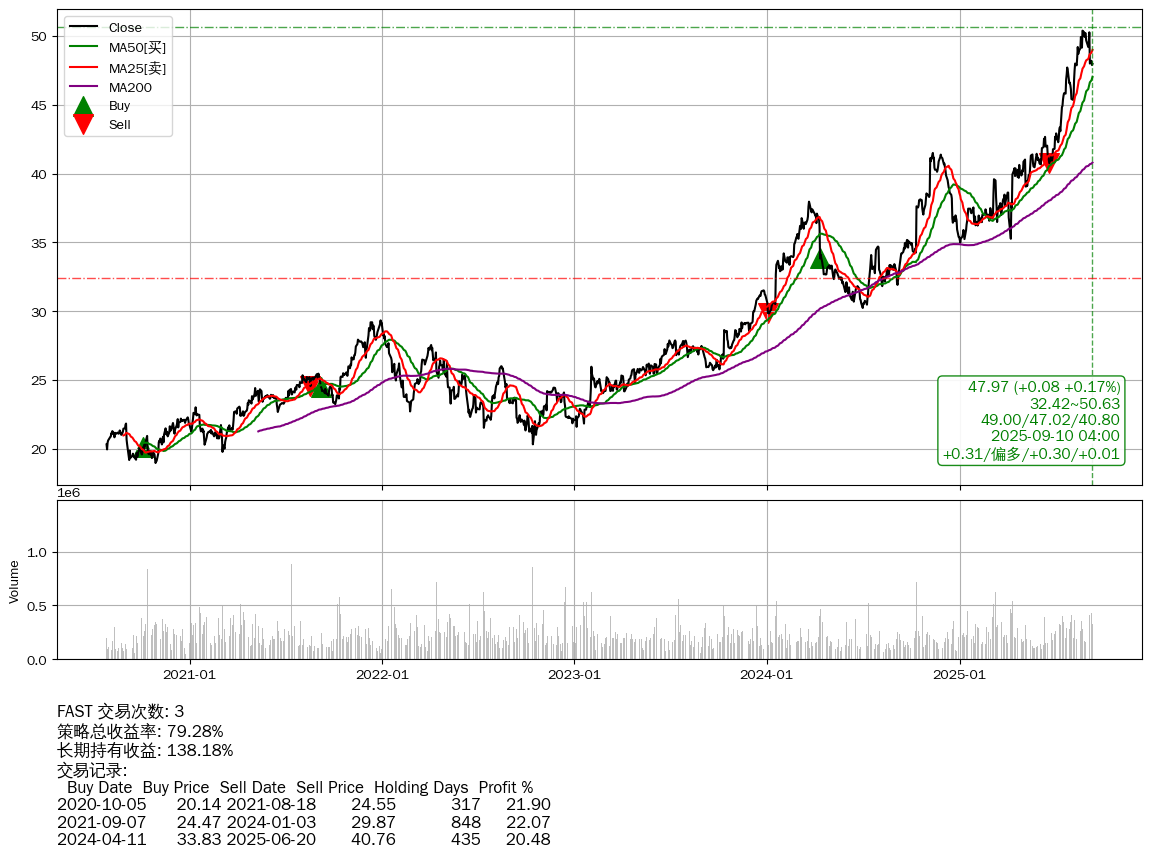Click the red sell marker at January 2024

(768, 312)
